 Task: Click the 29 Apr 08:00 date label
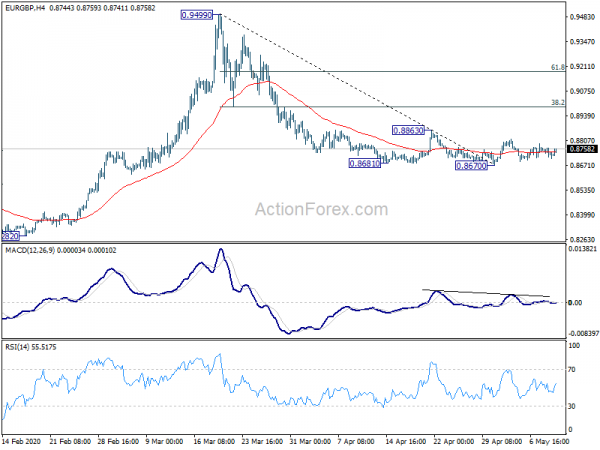tap(502, 441)
